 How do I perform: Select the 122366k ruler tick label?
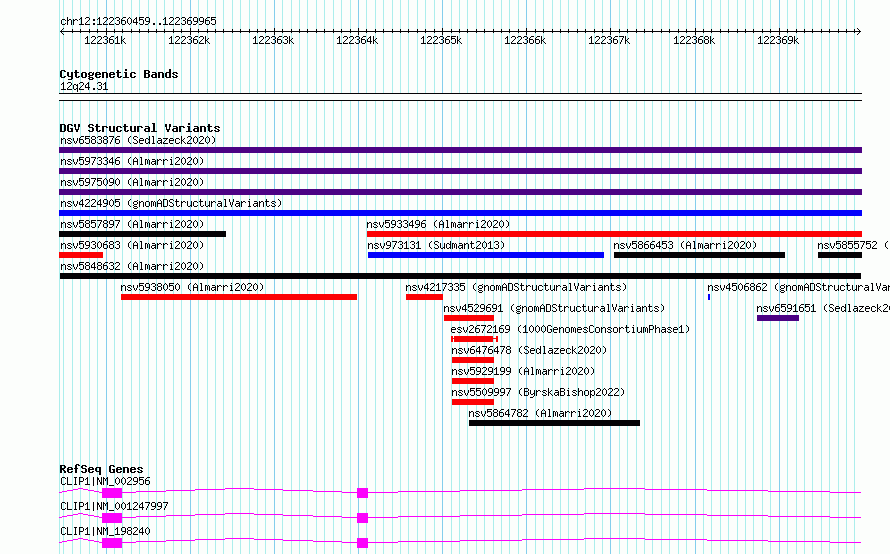click(x=525, y=40)
